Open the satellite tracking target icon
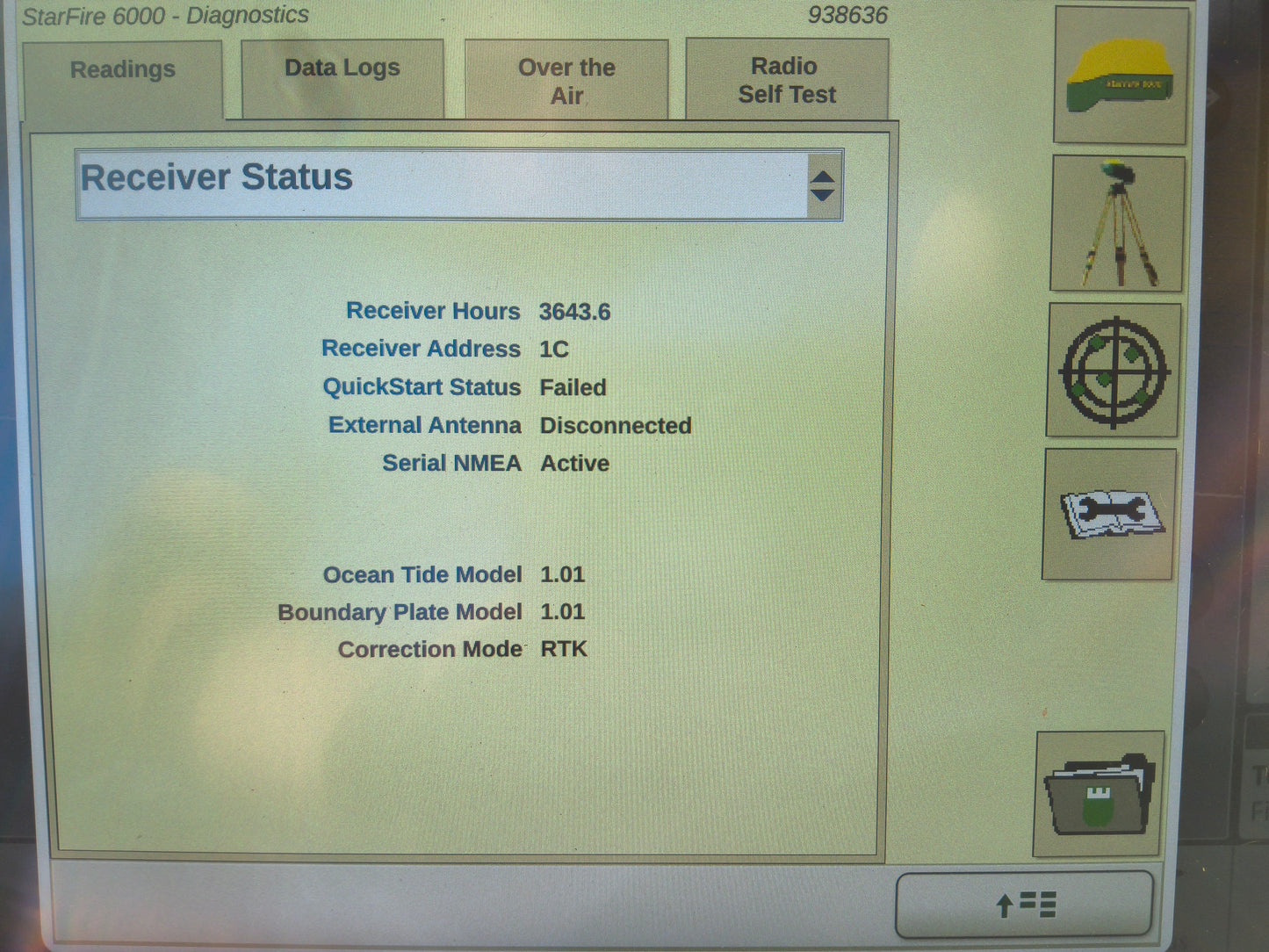The image size is (1269, 952). (x=1111, y=371)
